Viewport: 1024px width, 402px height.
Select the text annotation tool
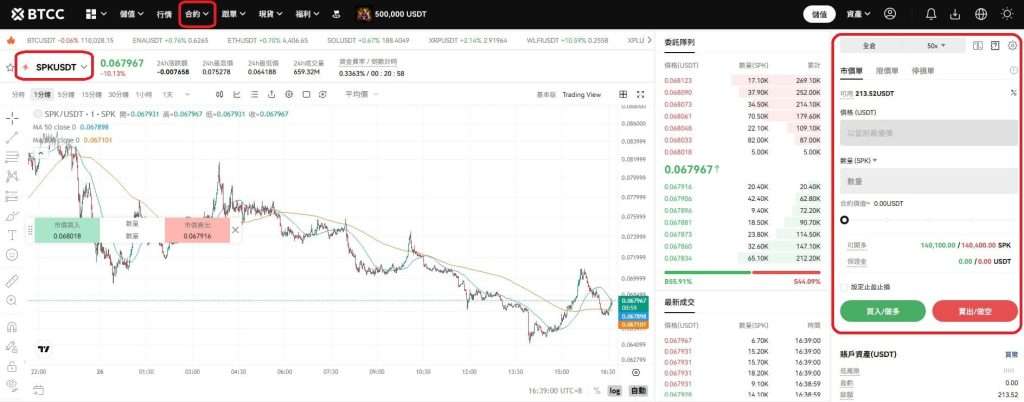point(12,235)
